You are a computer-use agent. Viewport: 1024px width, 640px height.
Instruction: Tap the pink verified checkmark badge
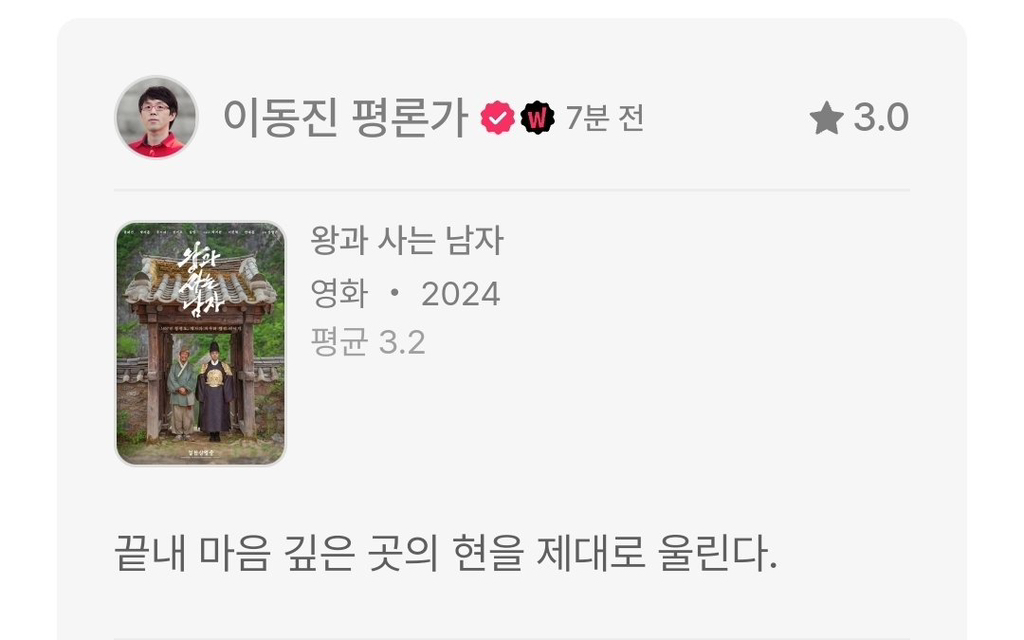498,118
